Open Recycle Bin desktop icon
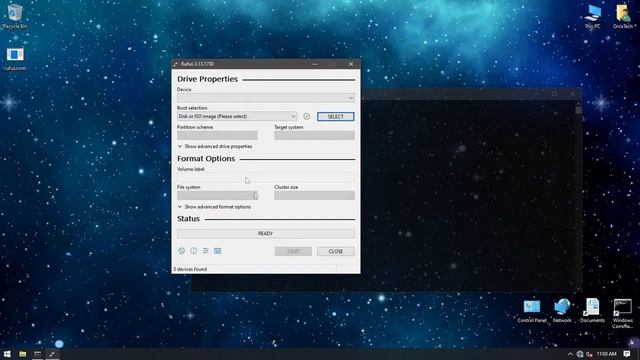 [15, 16]
